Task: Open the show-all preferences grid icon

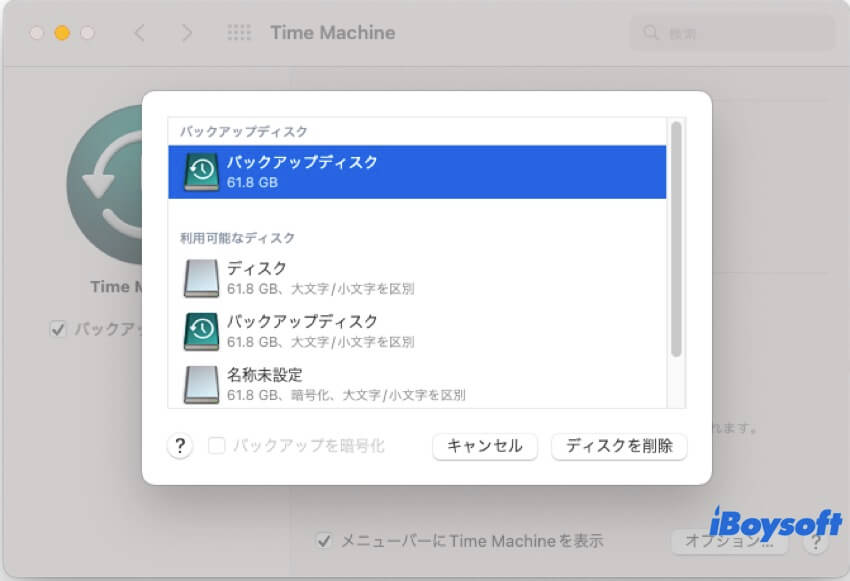Action: pyautogui.click(x=238, y=32)
